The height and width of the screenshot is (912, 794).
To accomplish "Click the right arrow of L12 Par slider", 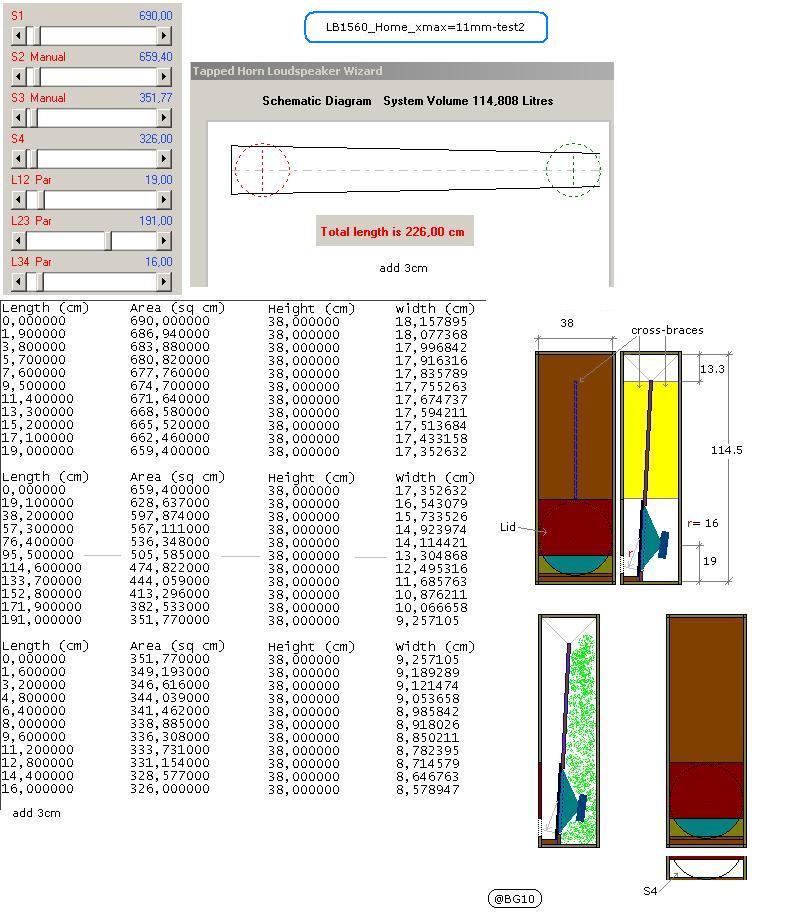I will click(164, 200).
